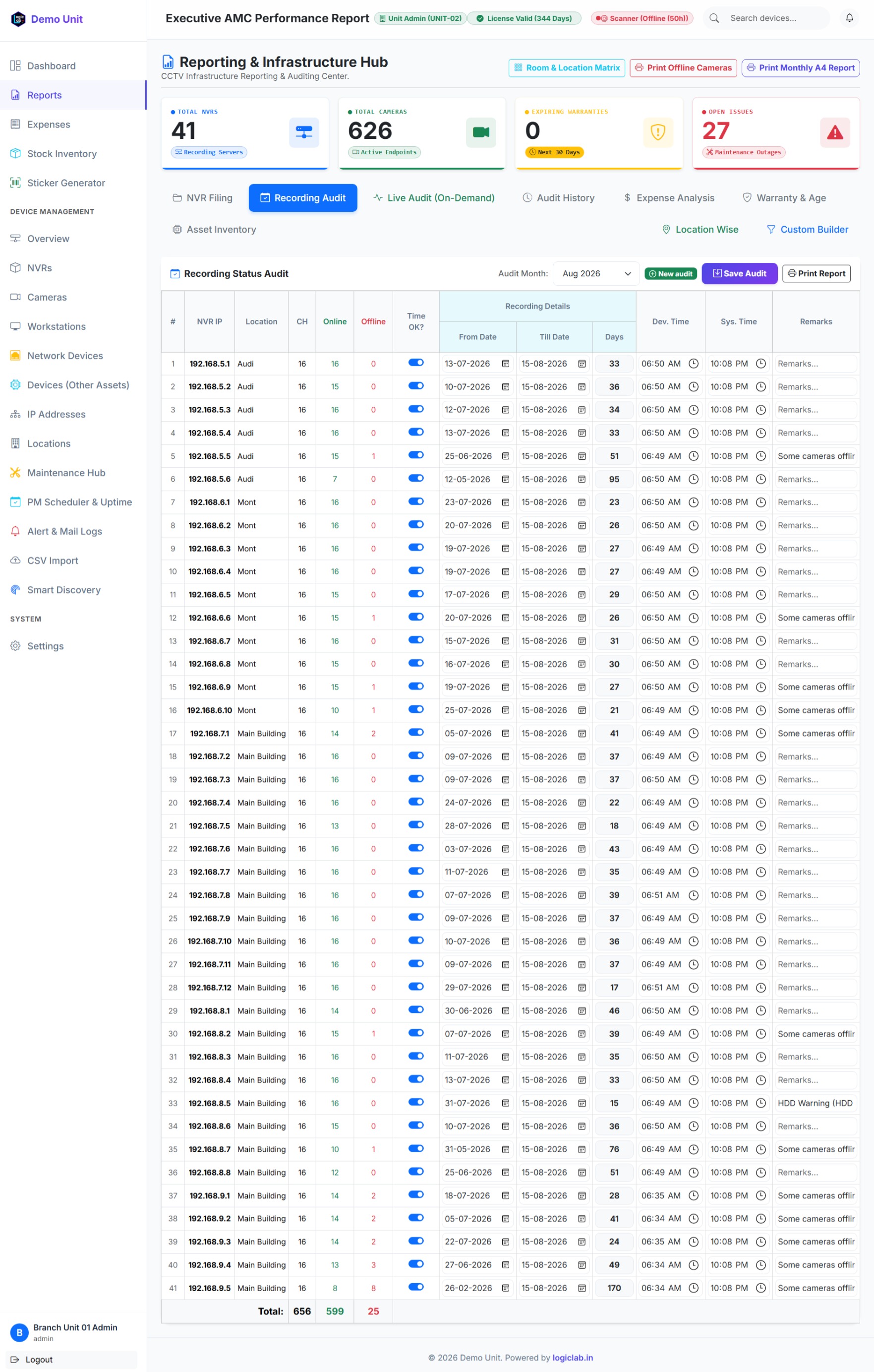Click the Sticker Generator barcode icon
Viewport: 874px width, 1372px height.
[x=15, y=183]
